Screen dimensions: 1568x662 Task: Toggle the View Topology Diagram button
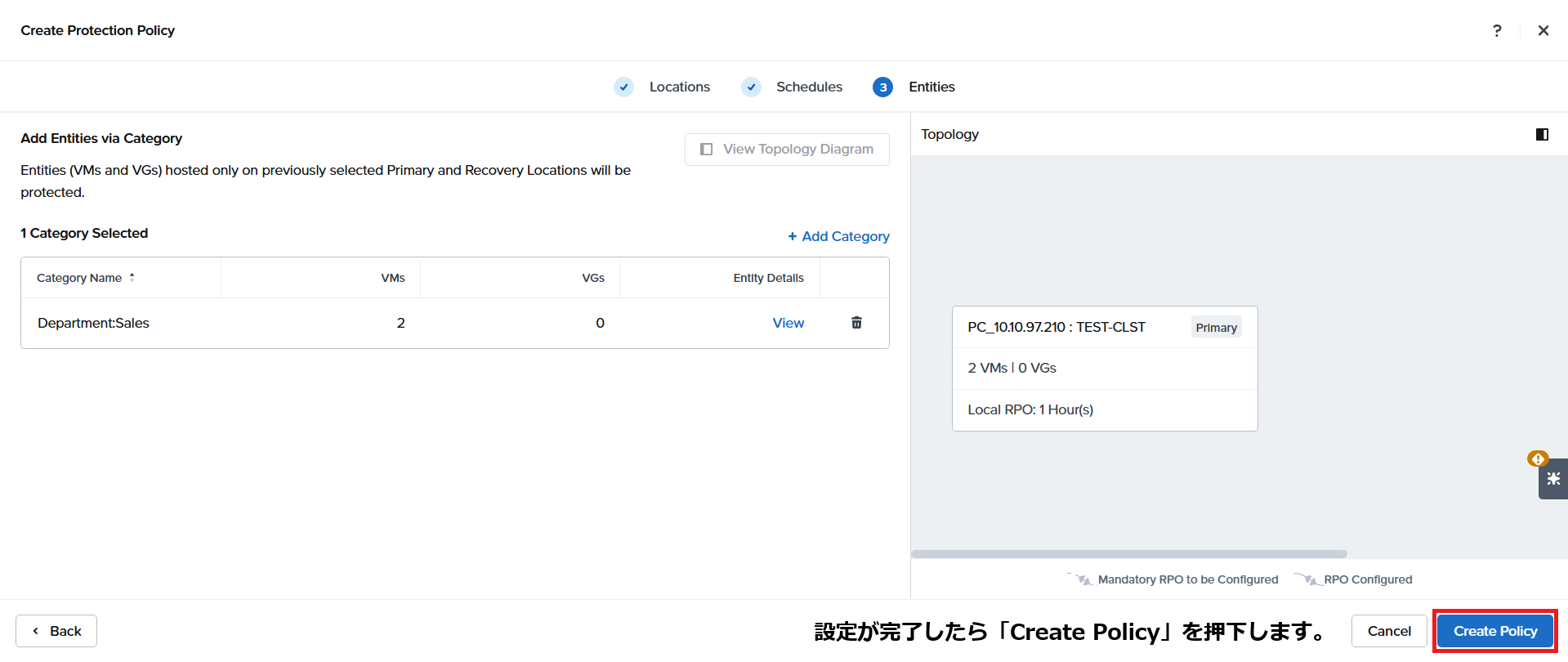[x=787, y=150]
